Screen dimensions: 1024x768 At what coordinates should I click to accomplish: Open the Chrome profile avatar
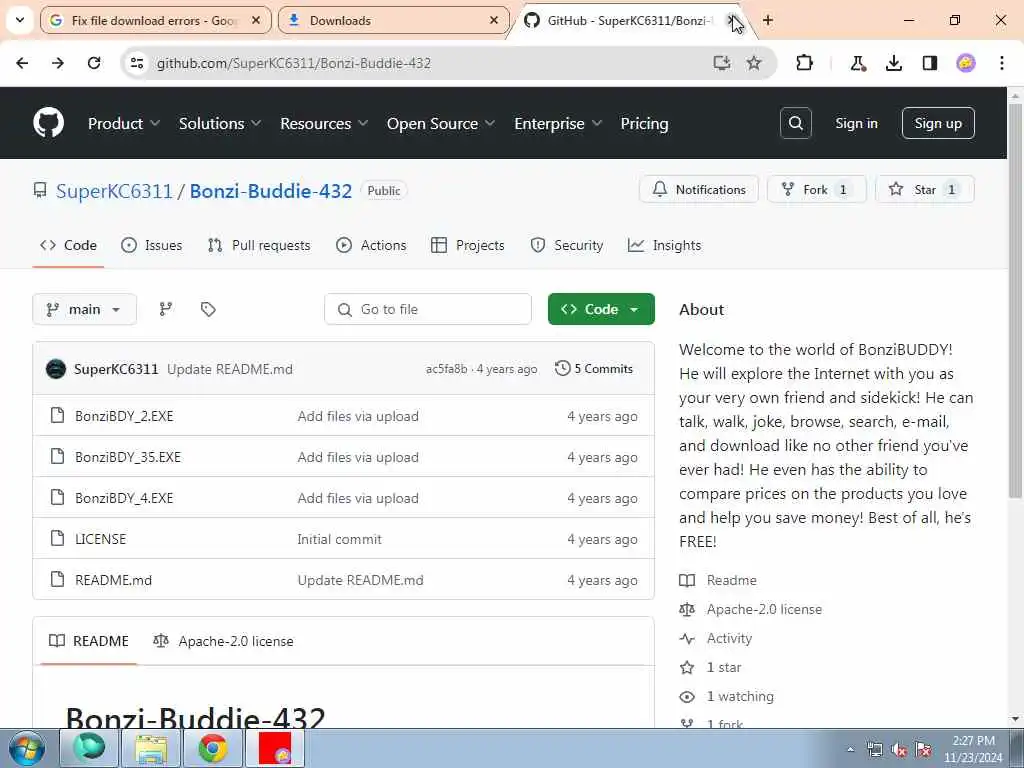[x=966, y=63]
